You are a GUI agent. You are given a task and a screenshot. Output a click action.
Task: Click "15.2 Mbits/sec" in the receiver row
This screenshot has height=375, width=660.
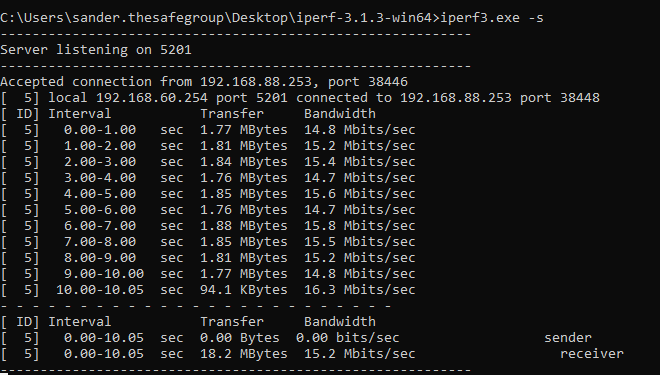point(360,354)
